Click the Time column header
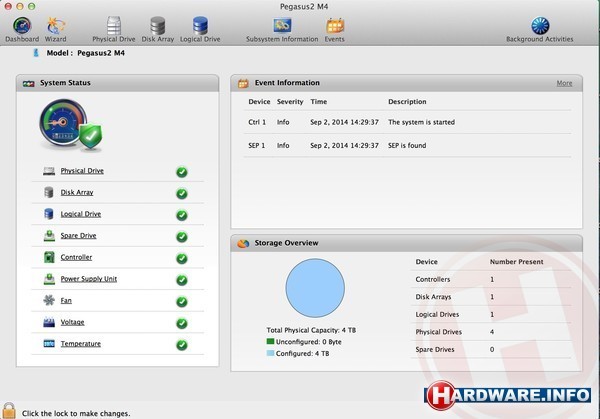Image resolution: width=600 pixels, height=419 pixels. (x=318, y=102)
